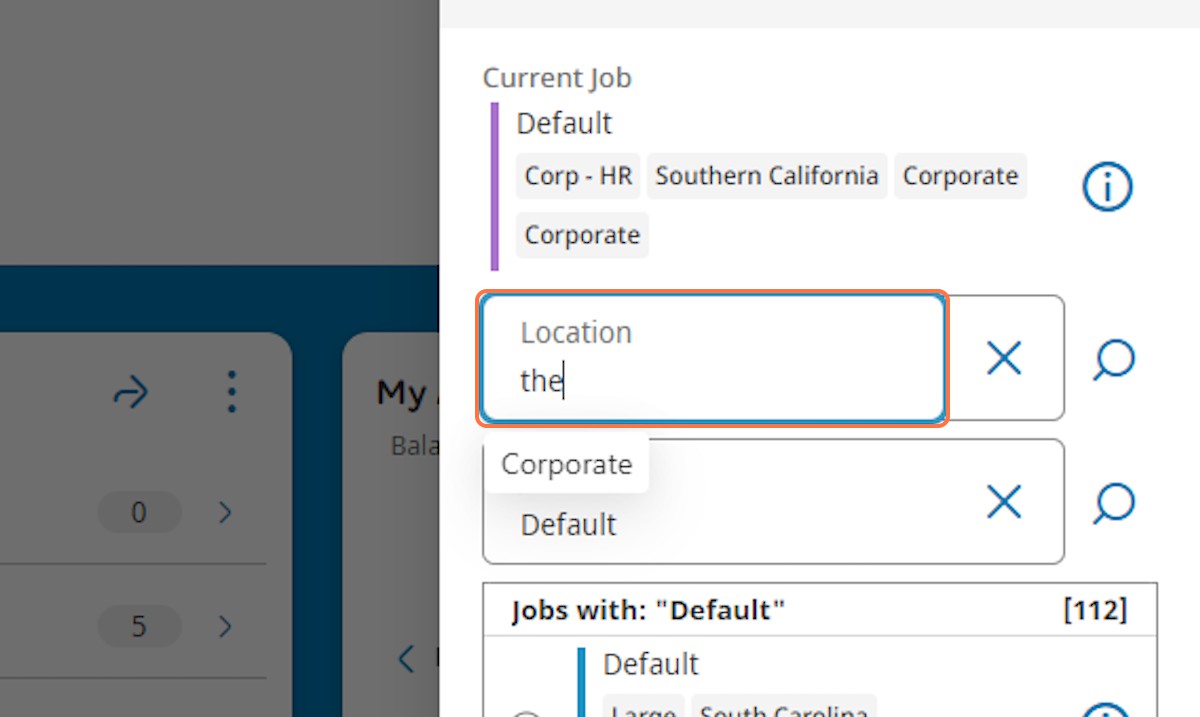Click the forward arrow icon on card
Viewport: 1200px width, 717px height.
[x=131, y=393]
